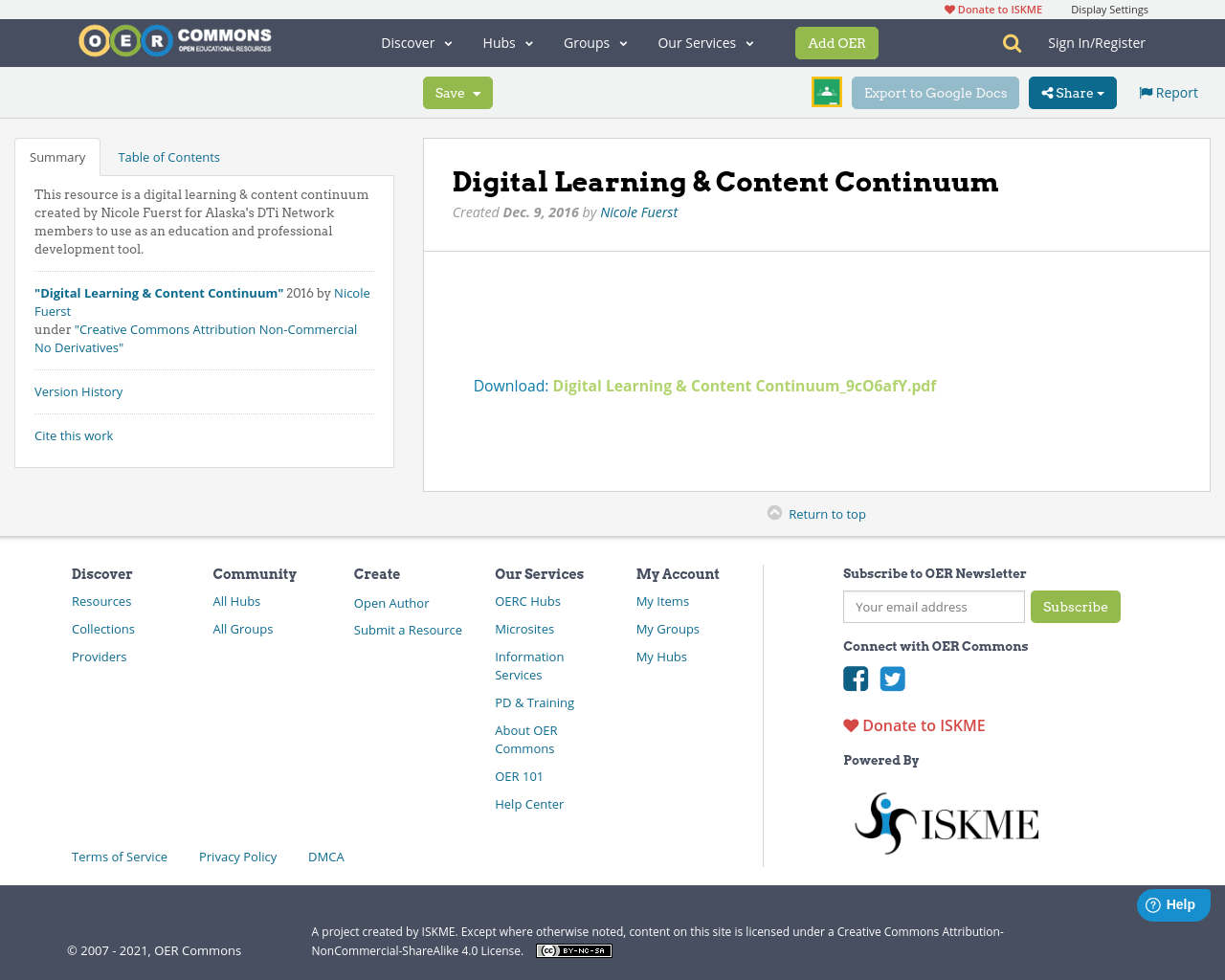Download the Digital Learning Continuum PDF
This screenshot has width=1225, height=980.
(x=744, y=386)
